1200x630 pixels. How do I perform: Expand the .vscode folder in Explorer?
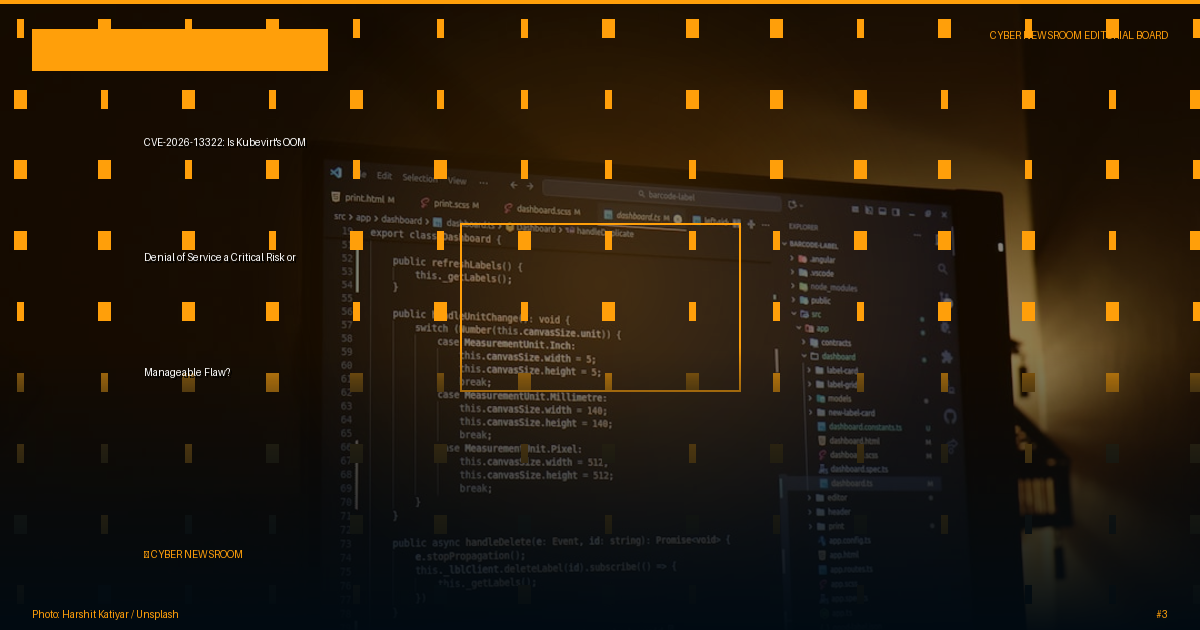(812, 273)
